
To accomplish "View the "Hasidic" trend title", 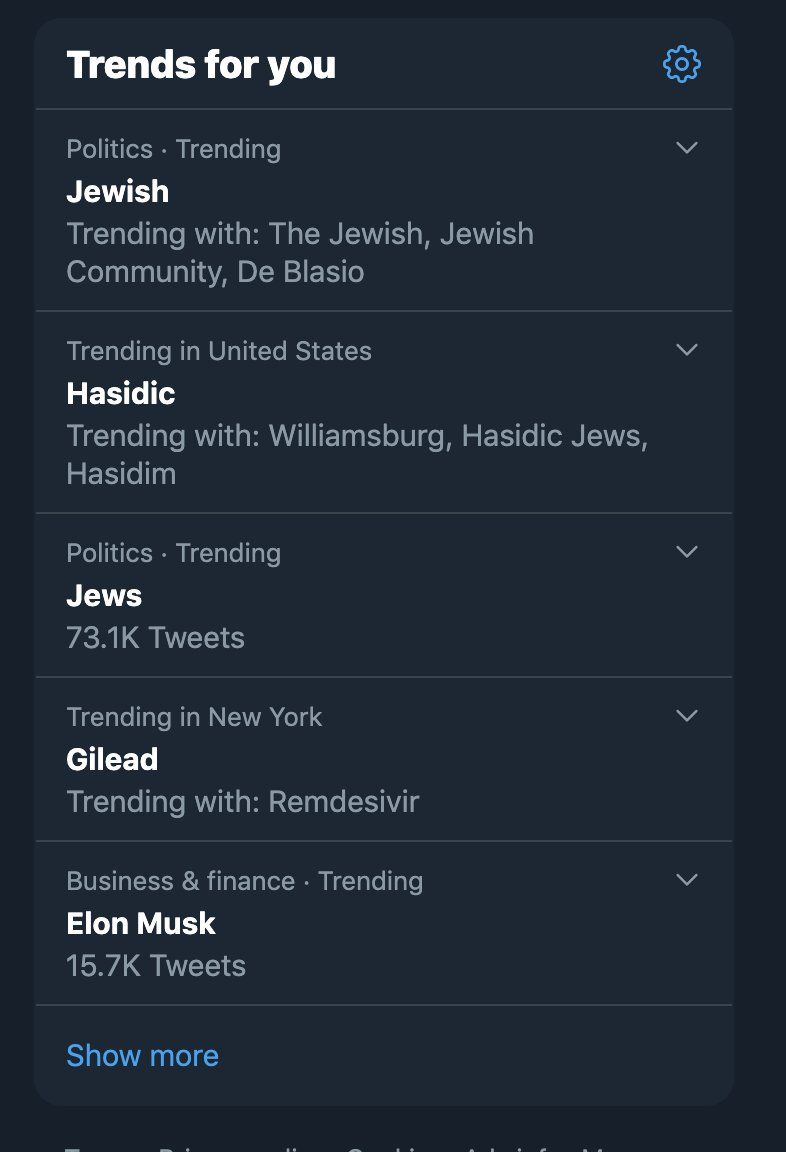I will coord(121,393).
